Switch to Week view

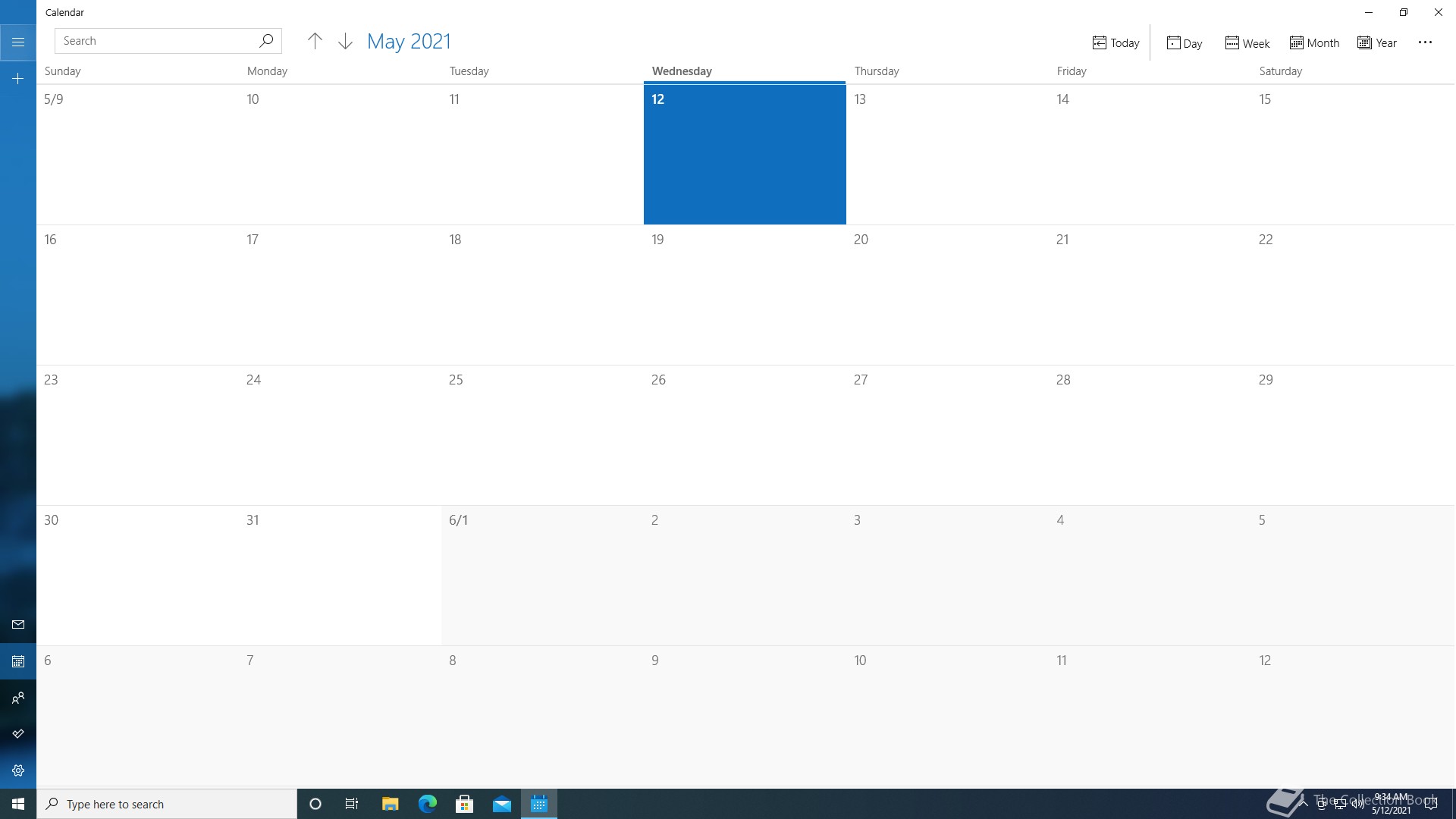pos(1247,43)
